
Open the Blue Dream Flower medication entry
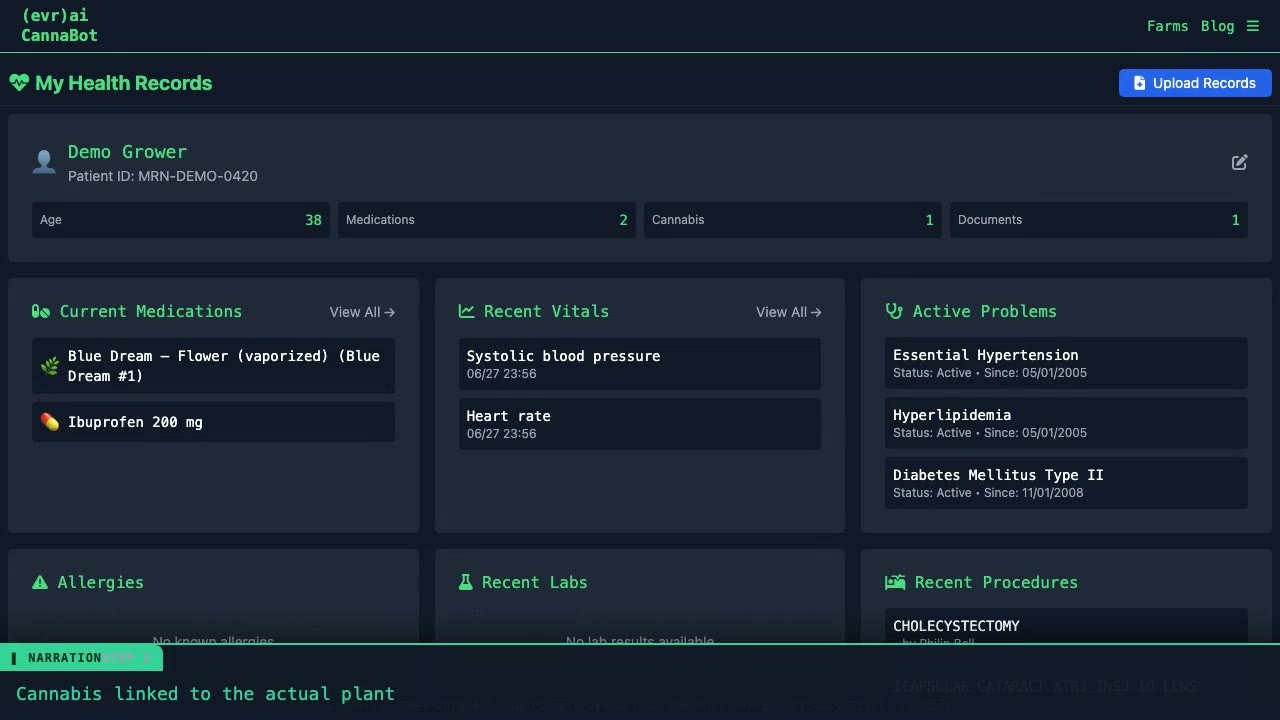point(213,366)
